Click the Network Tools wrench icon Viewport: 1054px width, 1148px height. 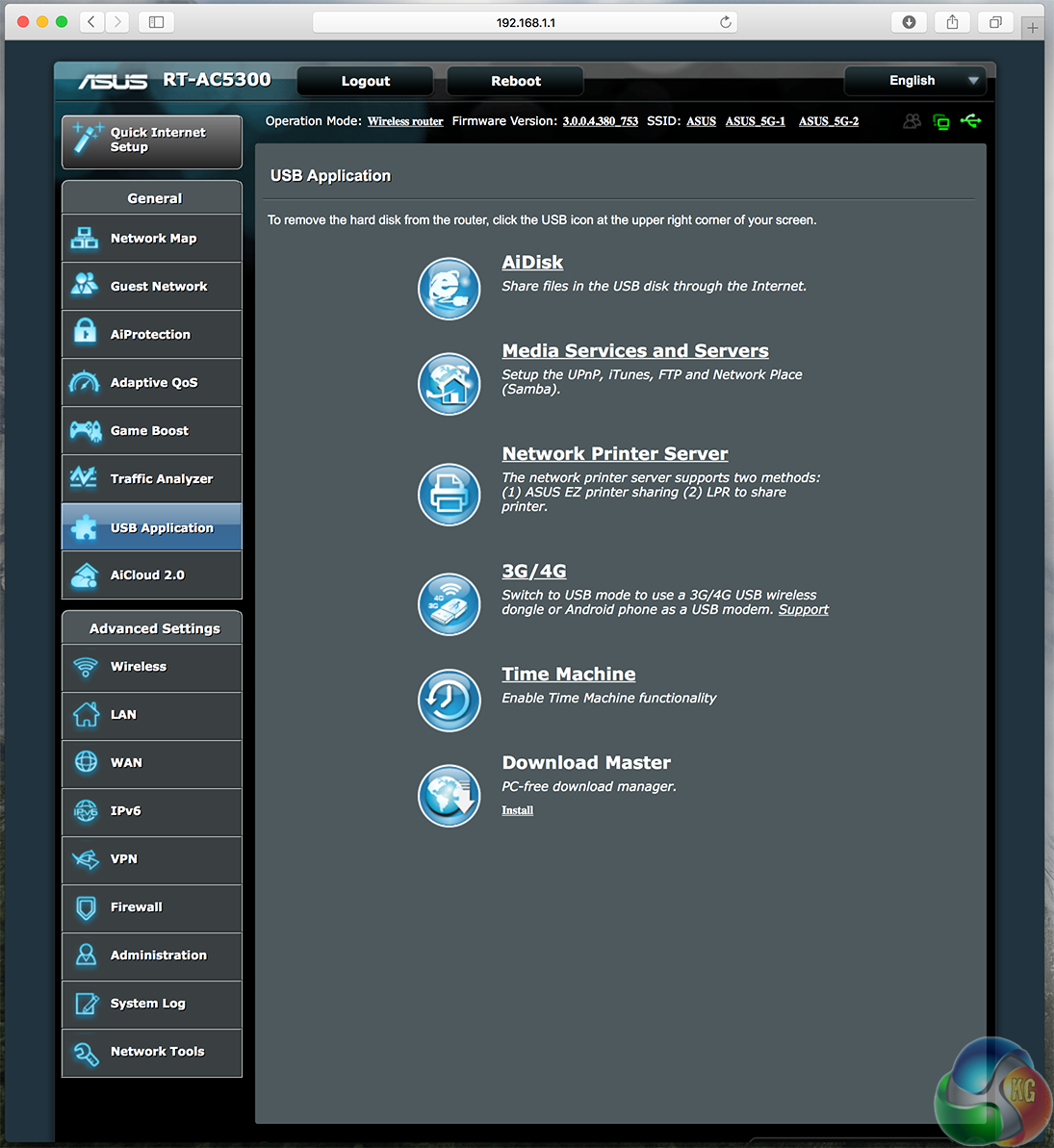click(x=86, y=1054)
